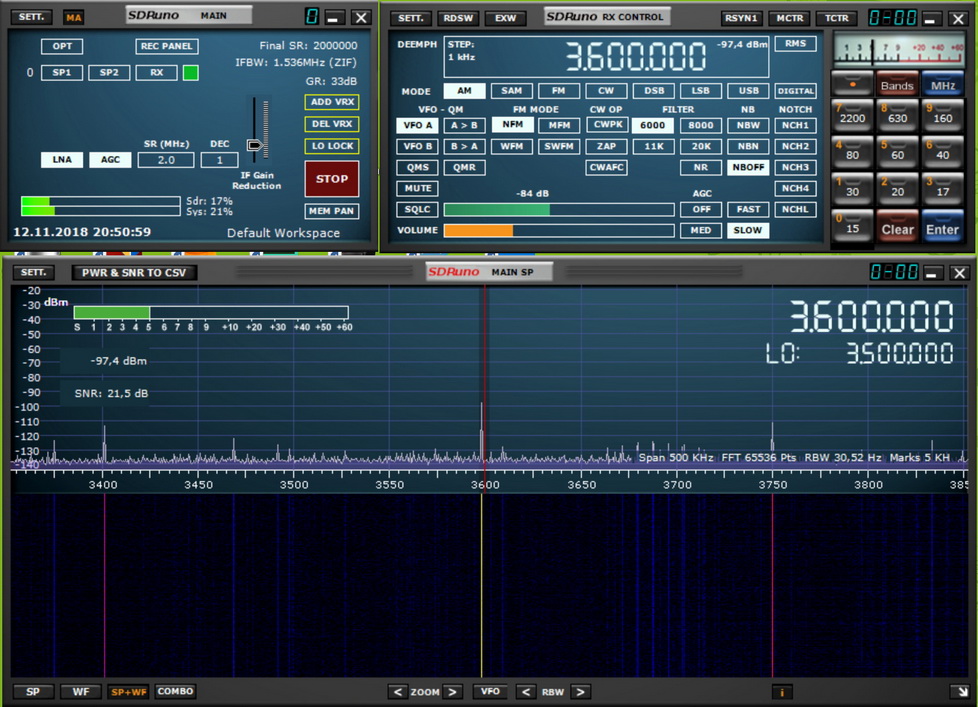Click the STOP button
This screenshot has width=978, height=707.
coord(332,179)
